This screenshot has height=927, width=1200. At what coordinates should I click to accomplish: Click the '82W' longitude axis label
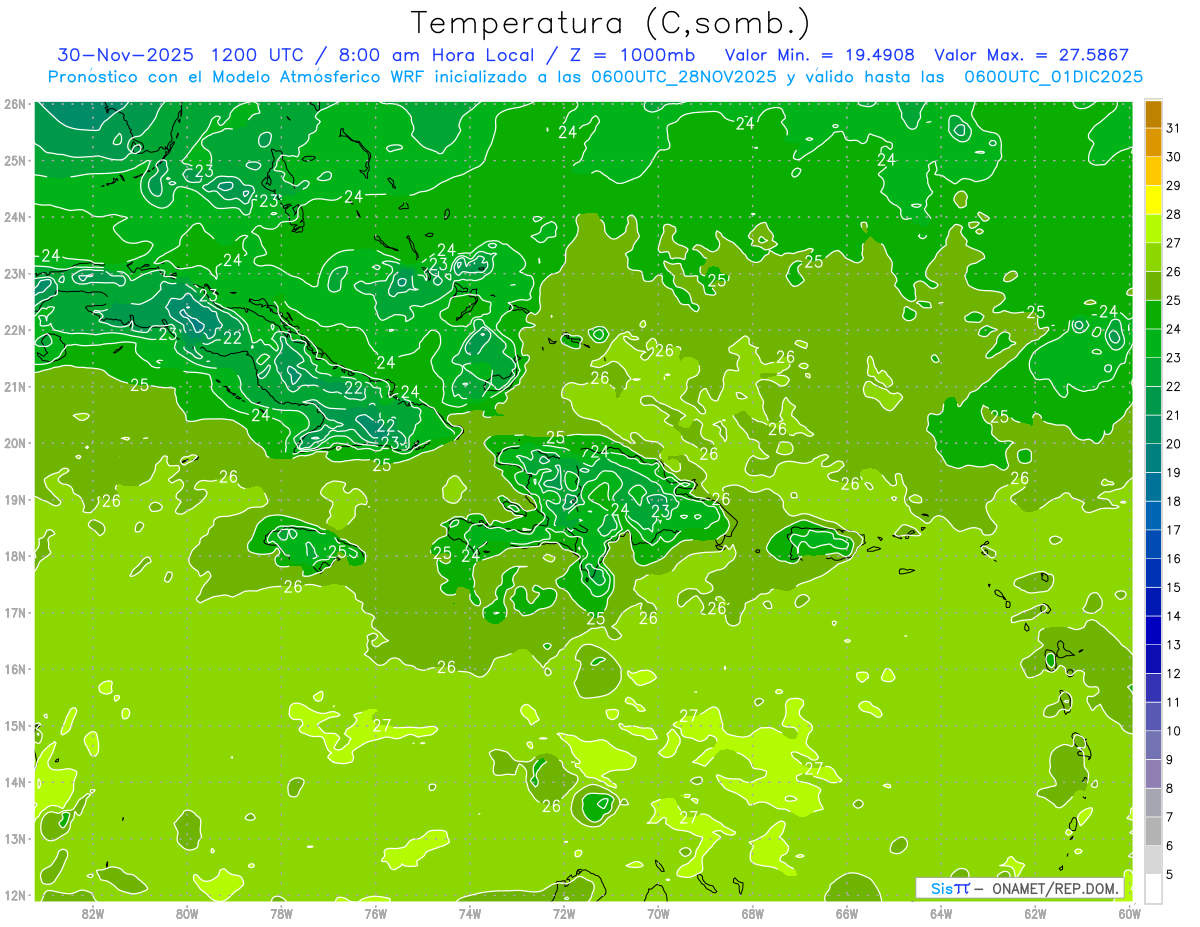93,913
